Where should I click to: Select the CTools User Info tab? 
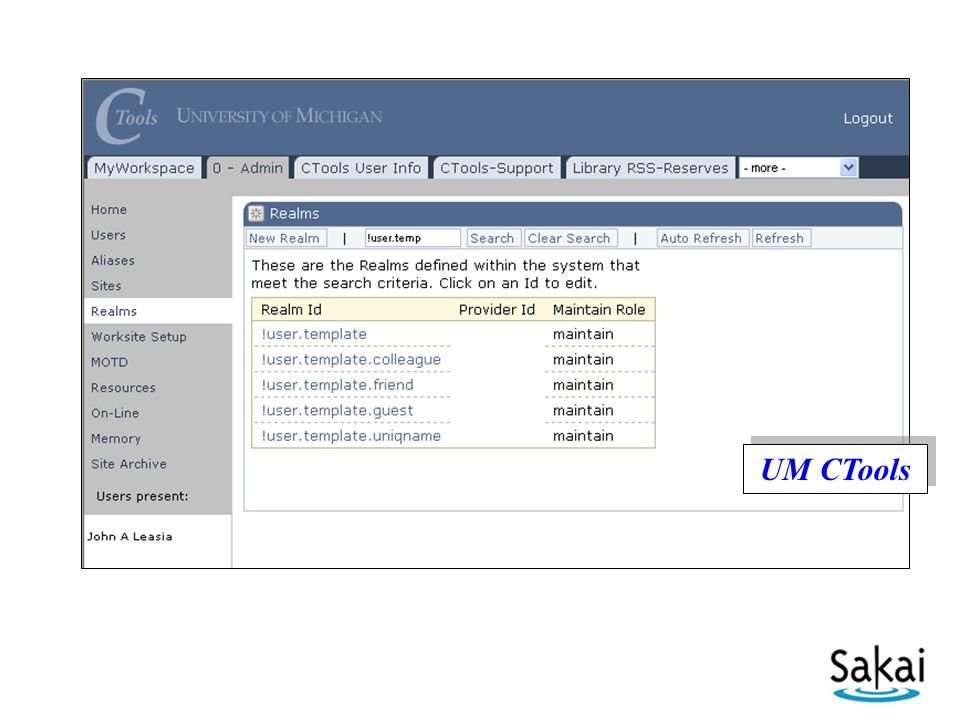(361, 168)
